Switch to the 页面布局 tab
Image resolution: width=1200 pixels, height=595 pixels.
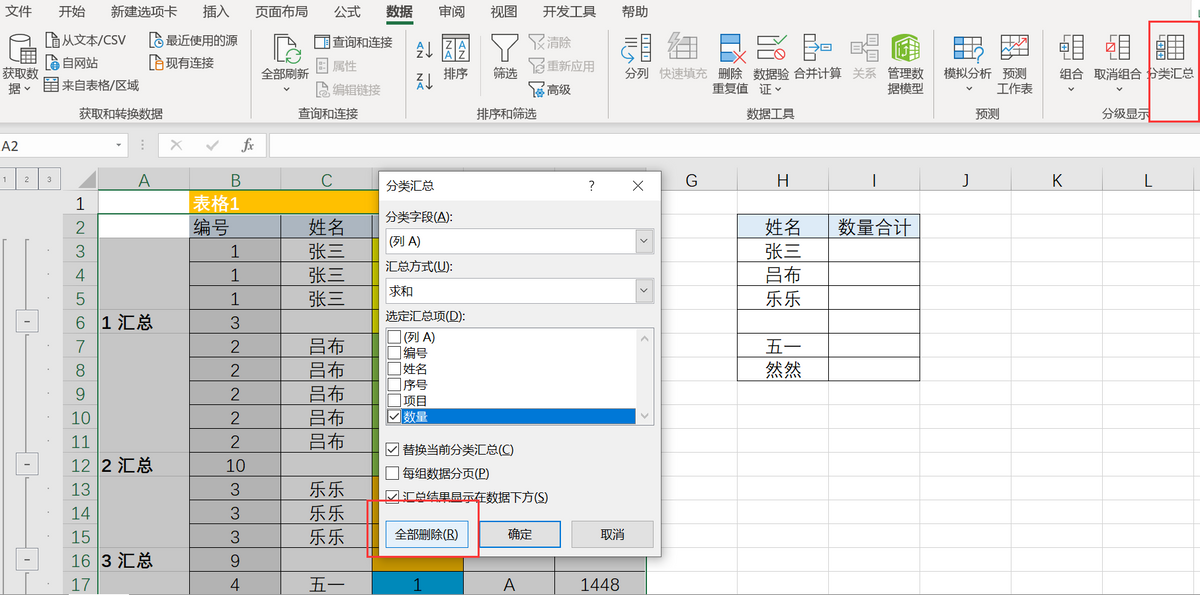pos(281,12)
